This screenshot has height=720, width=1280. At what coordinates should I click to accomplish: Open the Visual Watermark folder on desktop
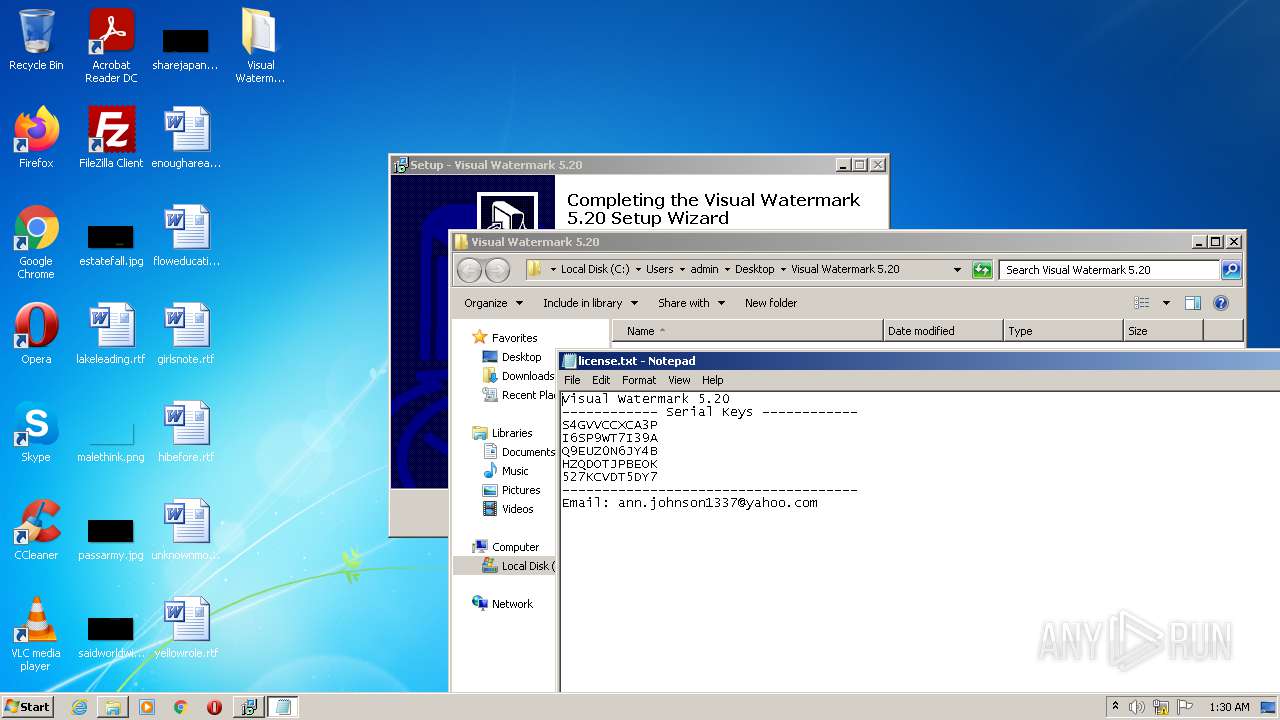[260, 46]
